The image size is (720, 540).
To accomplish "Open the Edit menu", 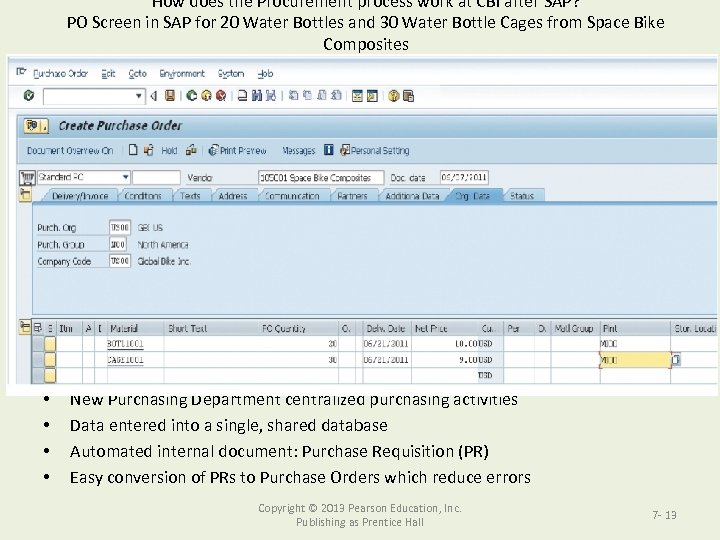I will pos(108,73).
